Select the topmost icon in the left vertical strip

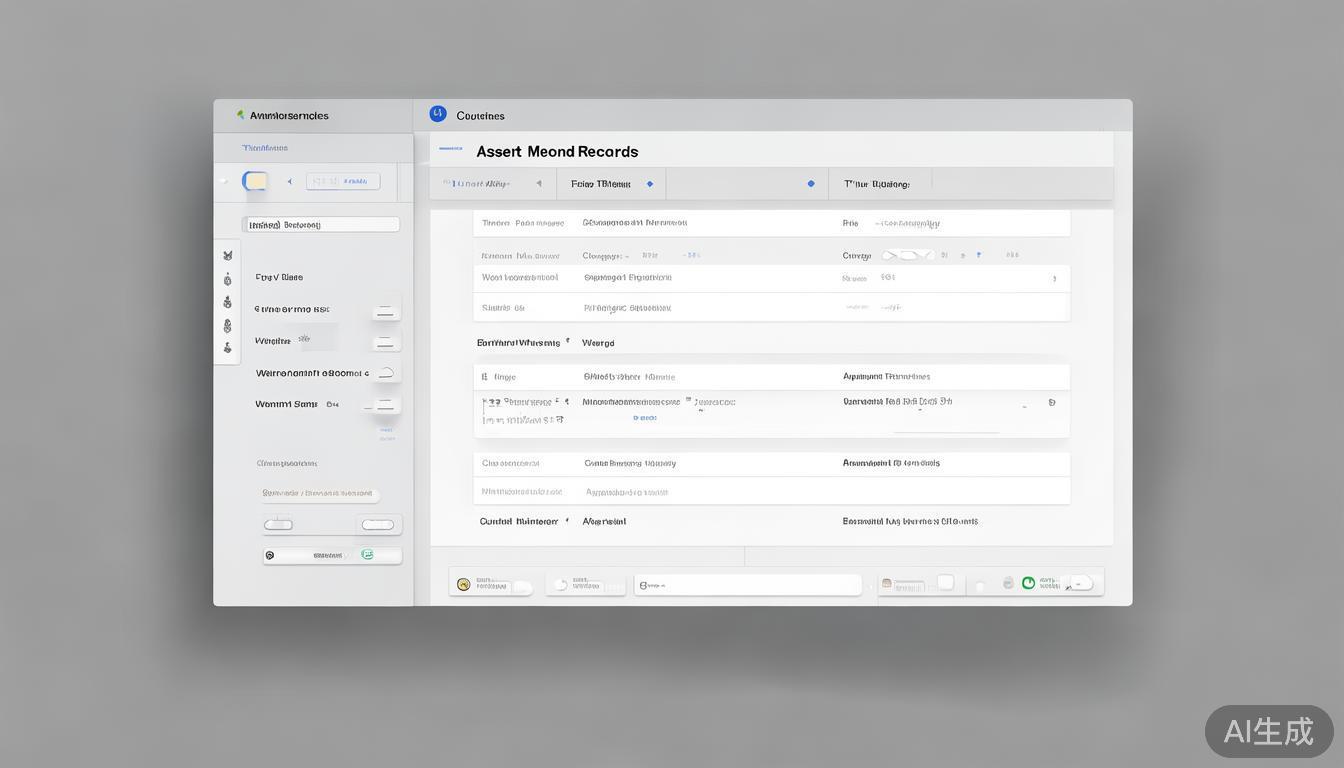tap(227, 256)
